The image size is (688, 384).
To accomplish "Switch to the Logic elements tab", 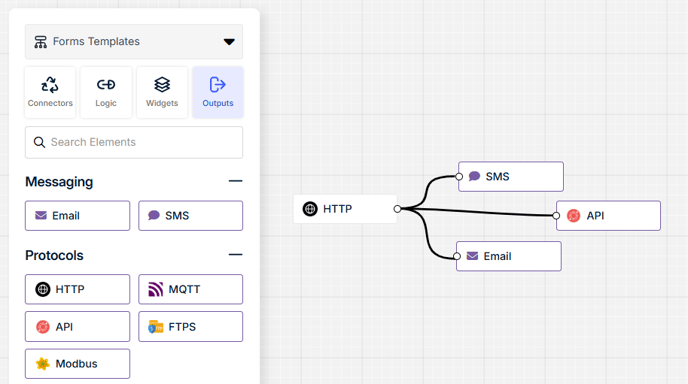I will click(x=106, y=92).
